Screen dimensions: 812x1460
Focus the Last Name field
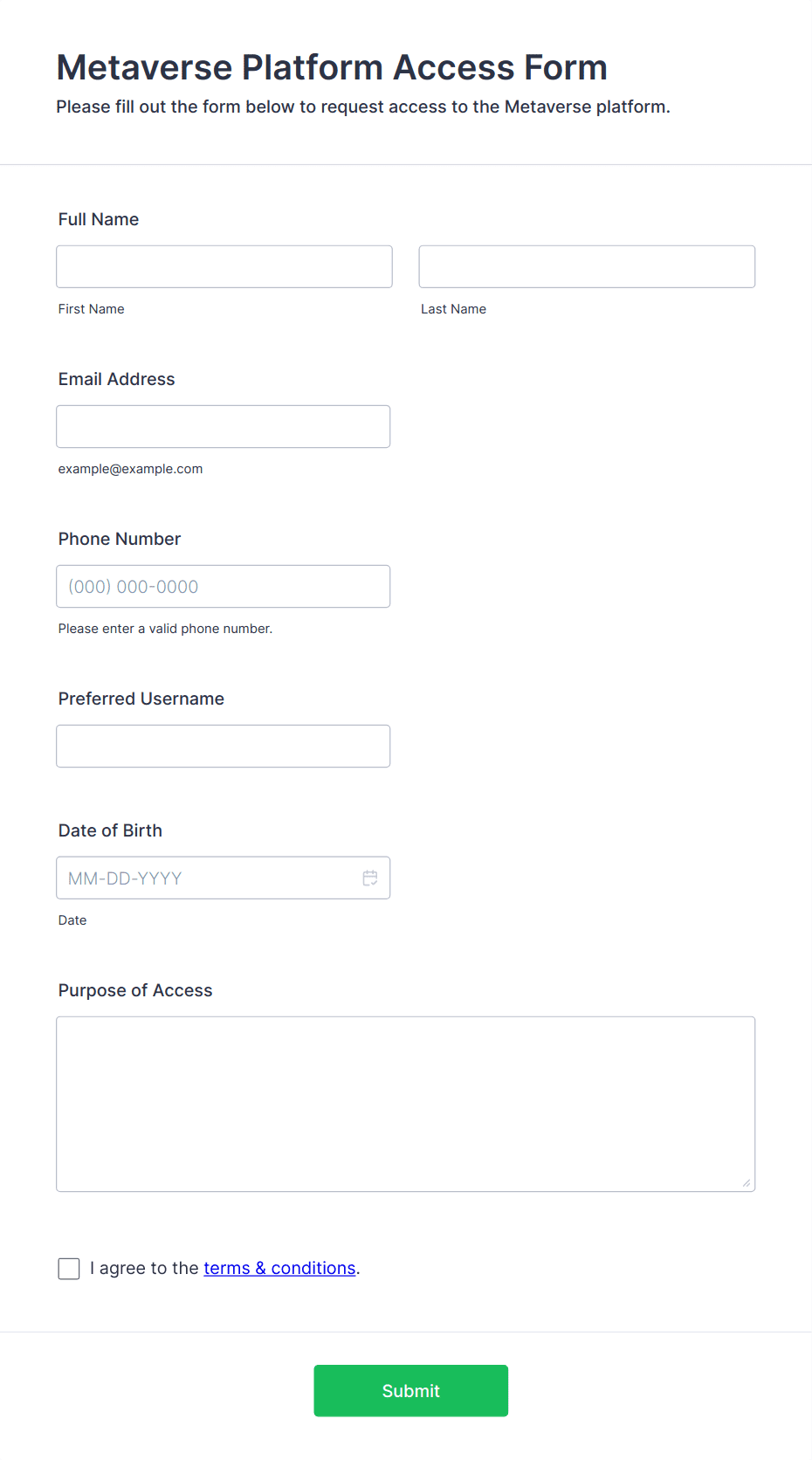587,266
